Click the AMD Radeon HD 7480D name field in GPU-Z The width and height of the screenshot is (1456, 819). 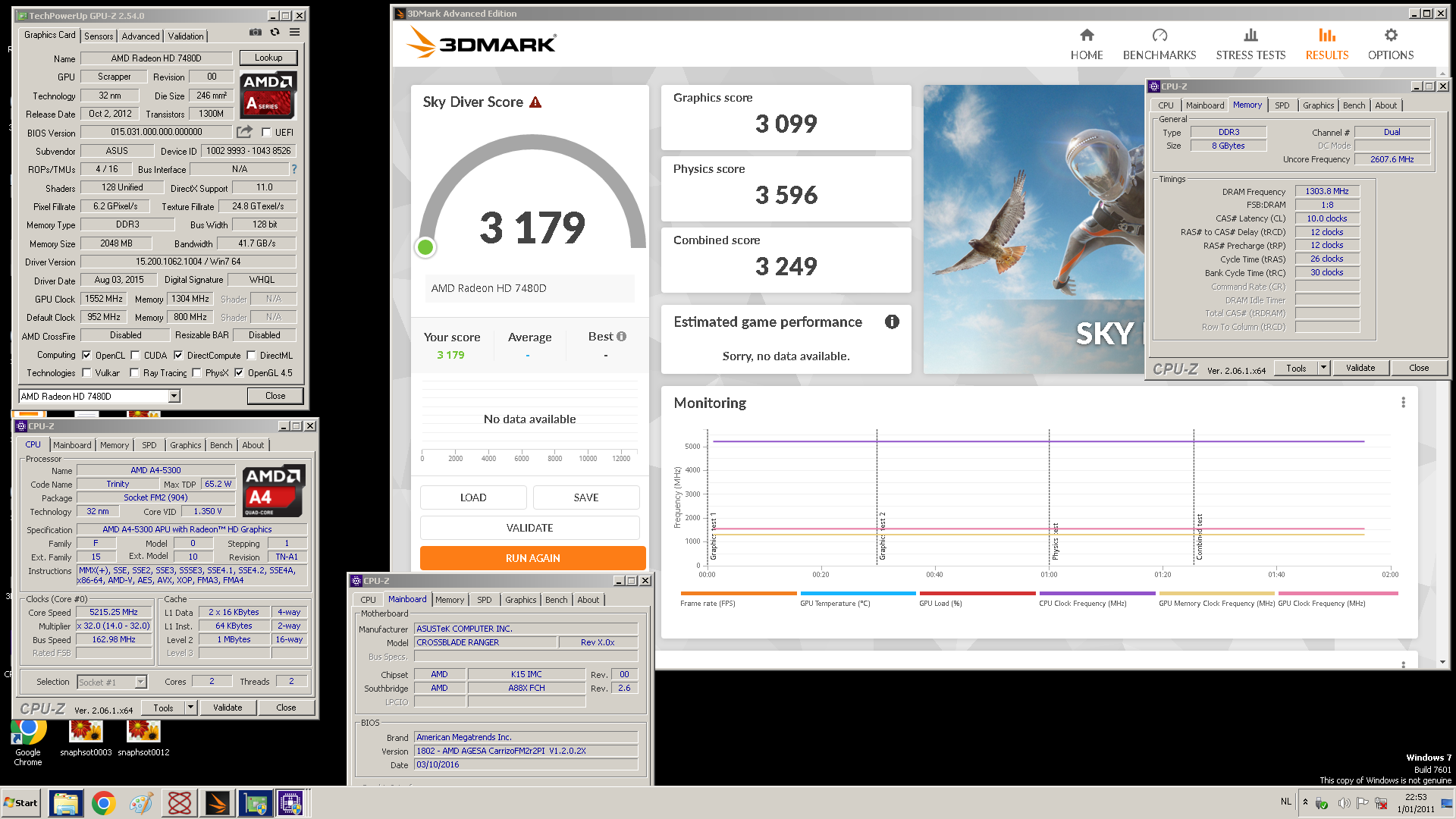pyautogui.click(x=156, y=58)
